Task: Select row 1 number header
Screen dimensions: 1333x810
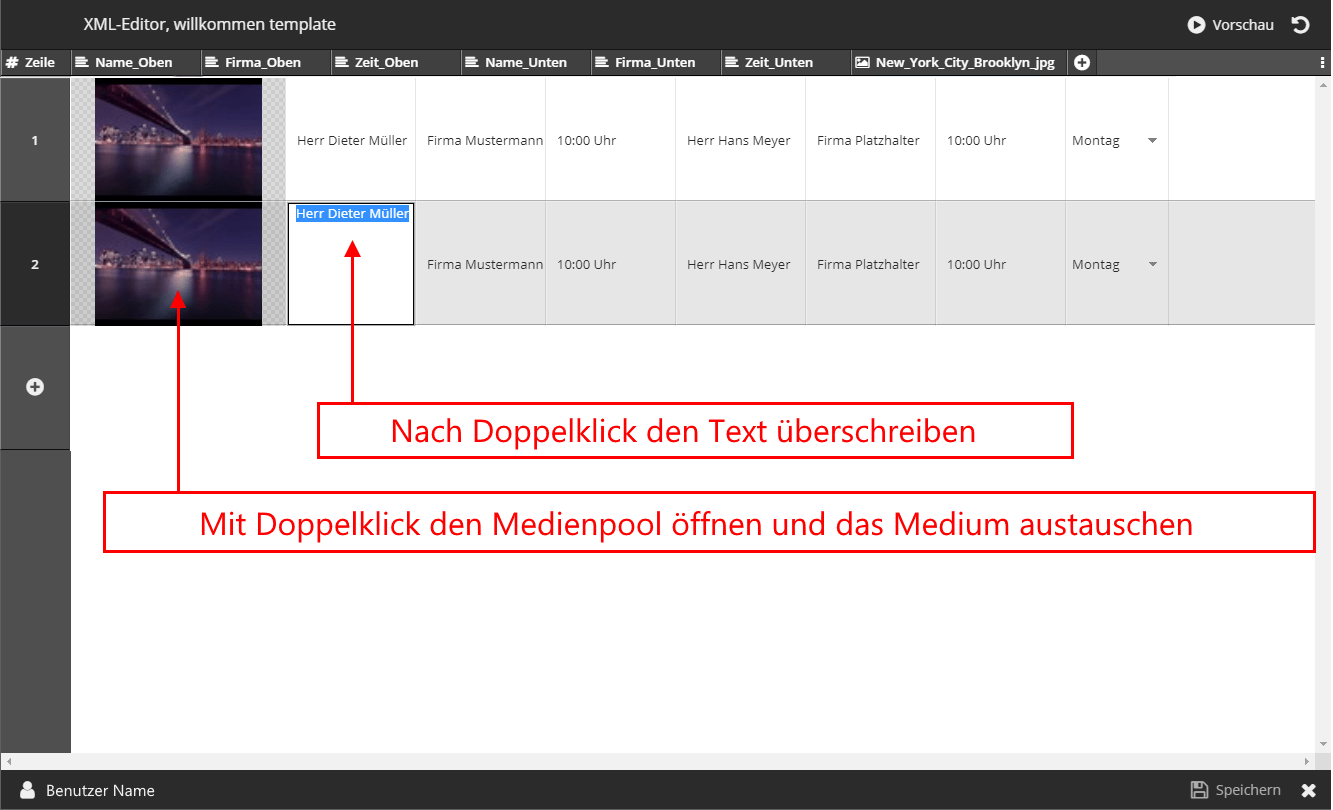Action: (x=35, y=141)
